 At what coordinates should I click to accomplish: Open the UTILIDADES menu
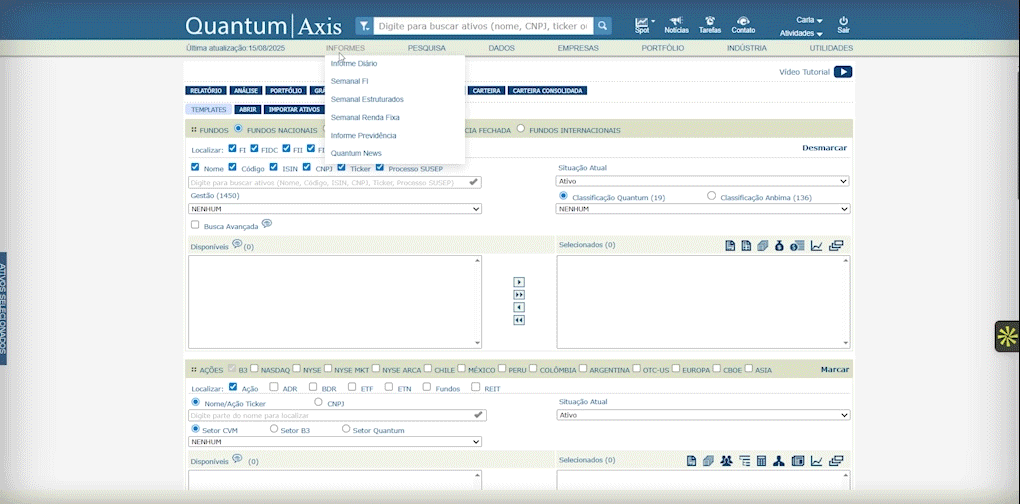(x=831, y=48)
